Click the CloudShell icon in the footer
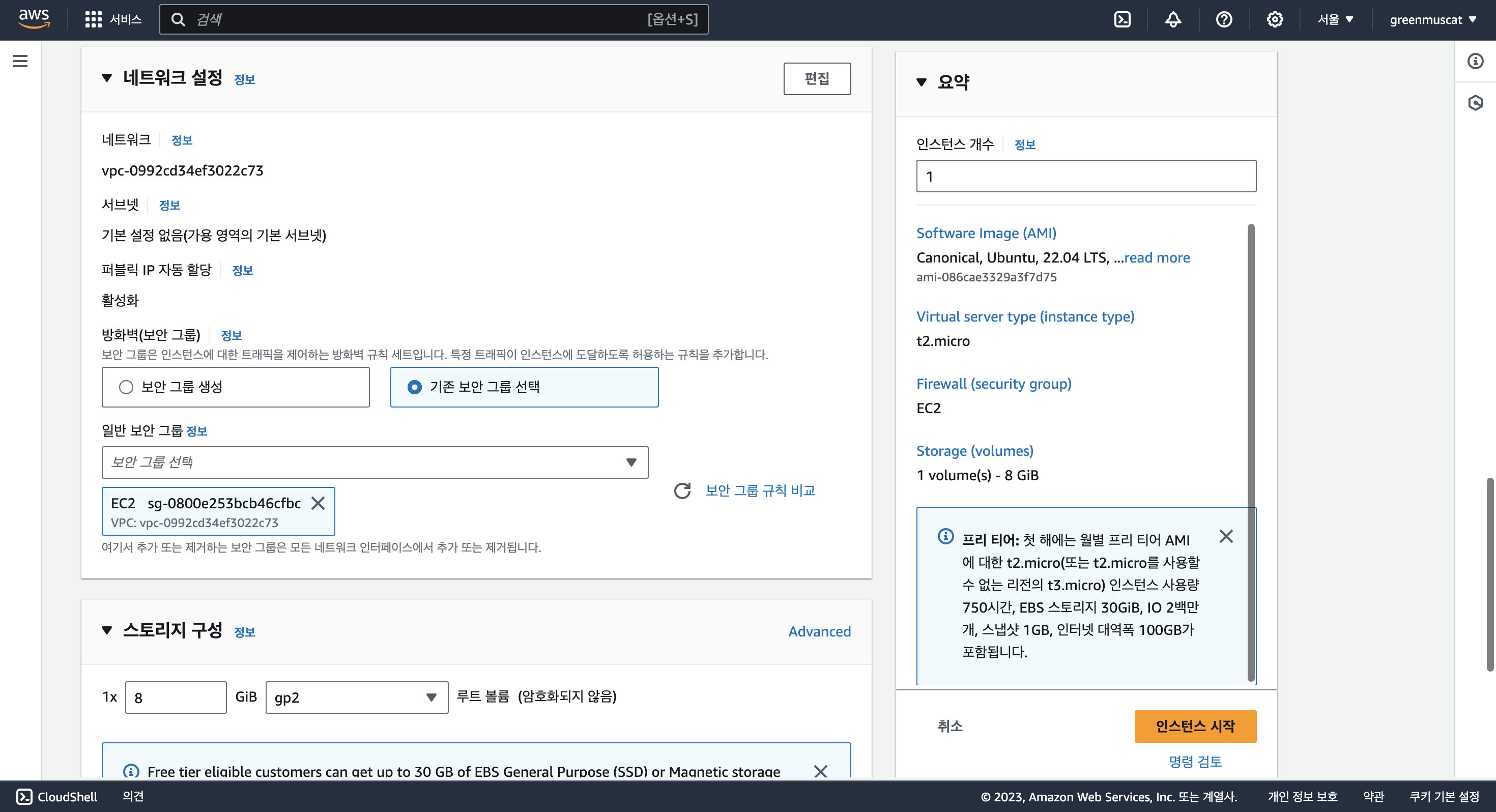Image resolution: width=1496 pixels, height=812 pixels. [24, 796]
